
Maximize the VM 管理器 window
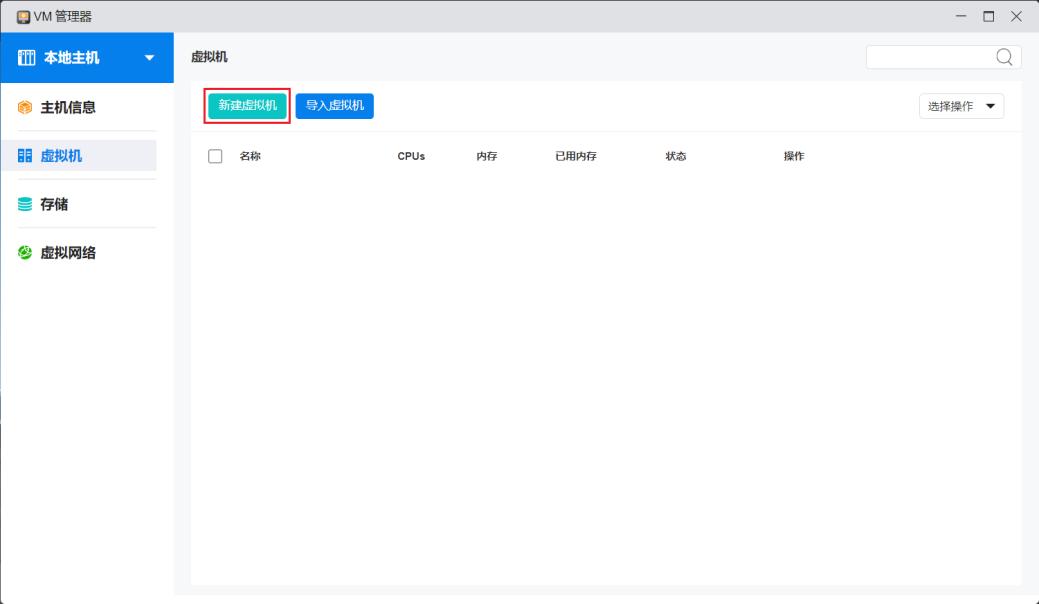pyautogui.click(x=989, y=17)
